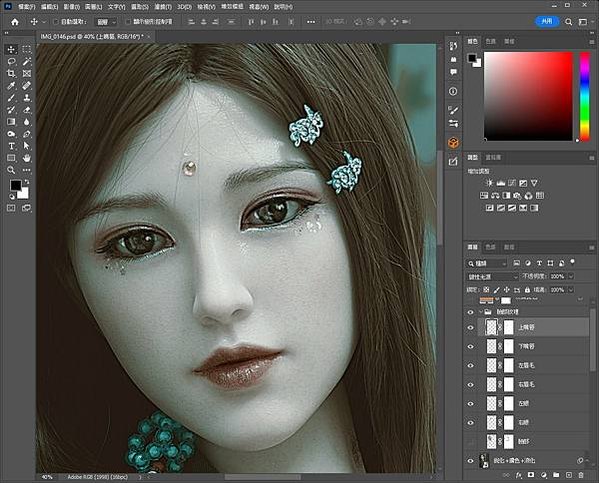Click the blue 共用 share button
This screenshot has height=483, width=599.
547,21
